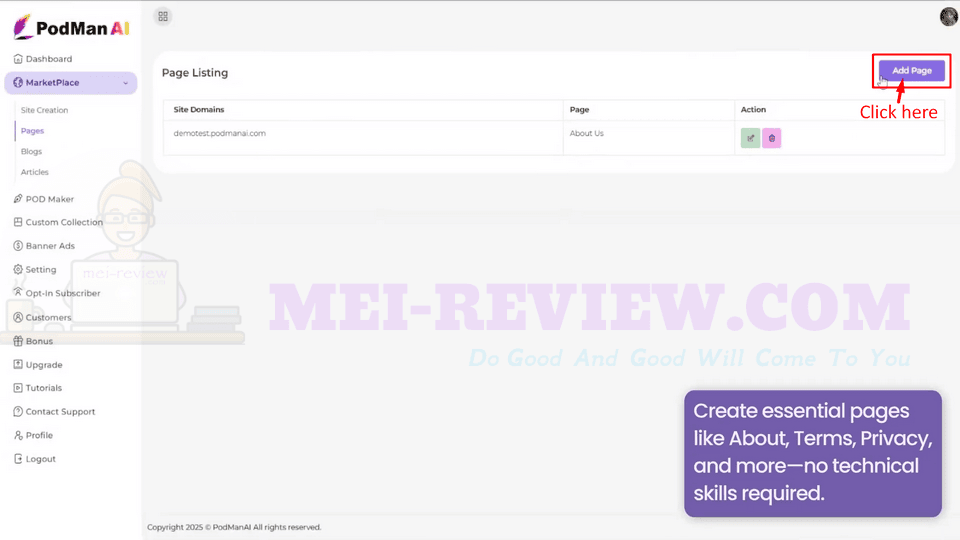Click the Tutorials play icon
This screenshot has width=960, height=540.
tap(18, 388)
